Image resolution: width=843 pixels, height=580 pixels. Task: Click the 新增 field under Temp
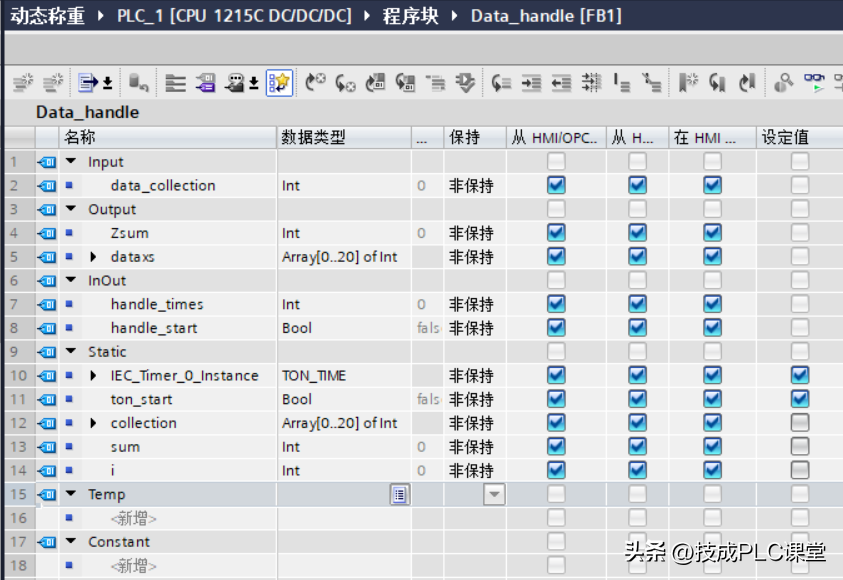(133, 518)
